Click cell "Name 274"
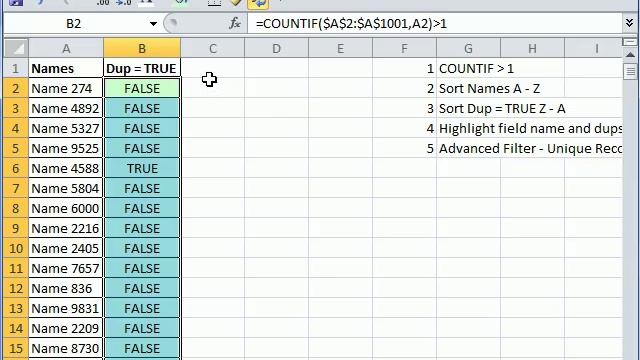The width and height of the screenshot is (640, 360). pyautogui.click(x=66, y=88)
